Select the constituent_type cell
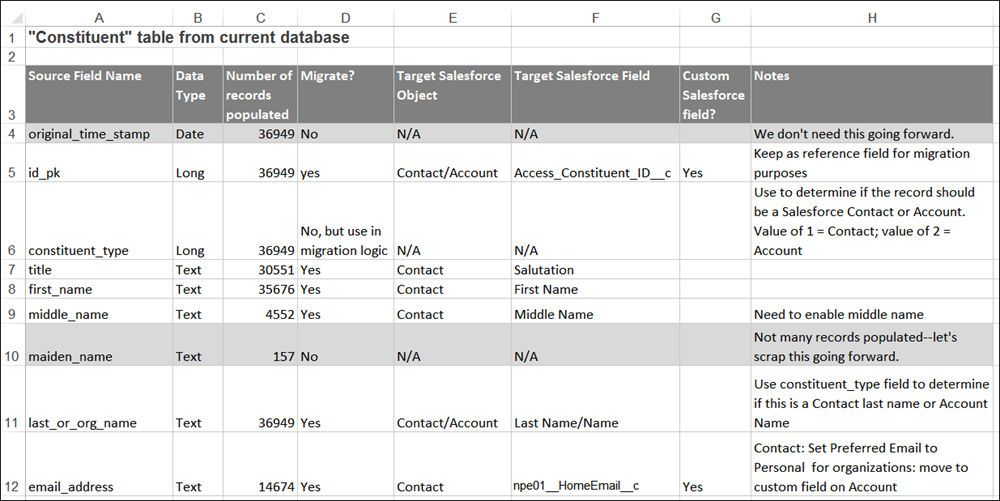Image resolution: width=1000 pixels, height=501 pixels. (x=99, y=221)
